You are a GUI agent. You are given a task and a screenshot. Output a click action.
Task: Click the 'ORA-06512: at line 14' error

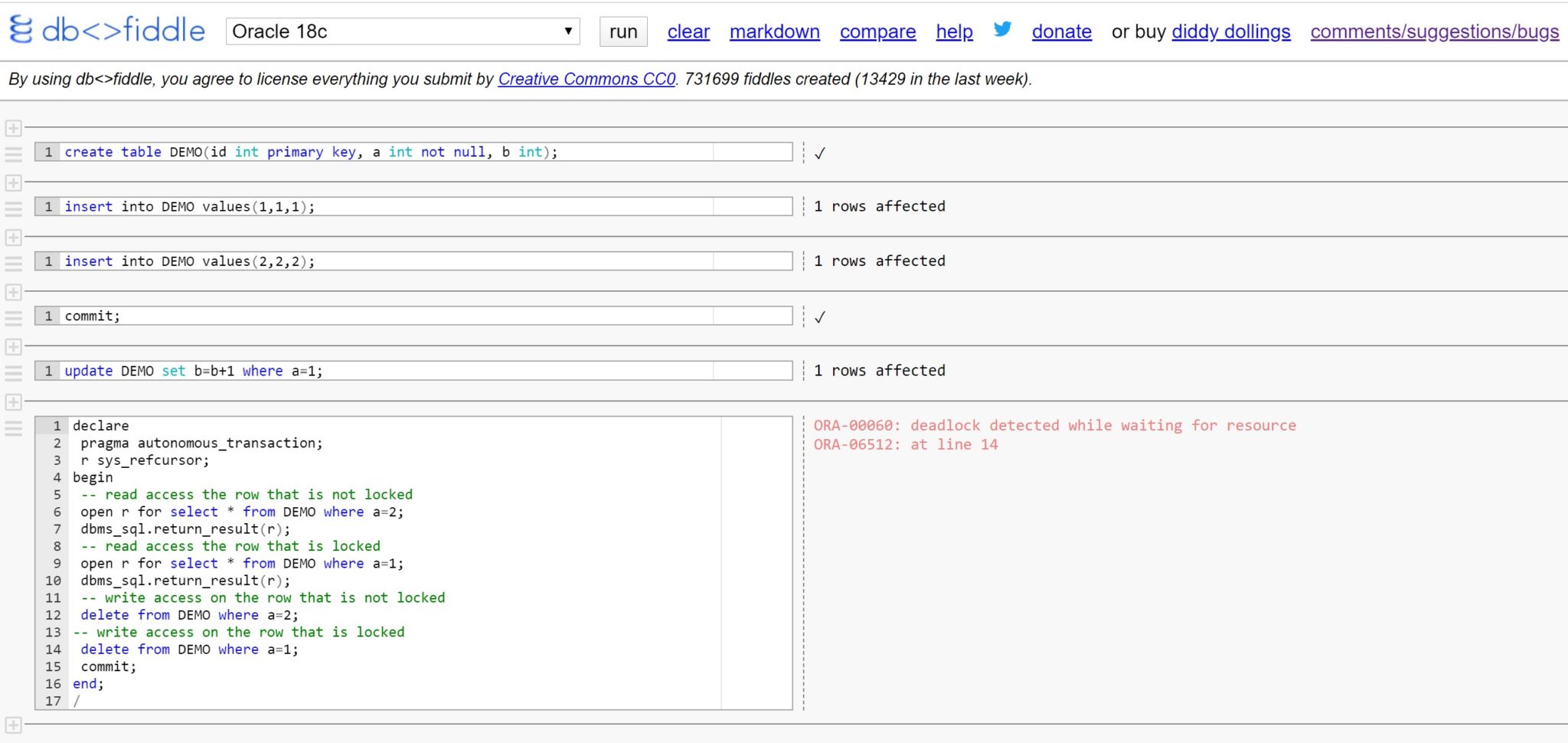(906, 444)
